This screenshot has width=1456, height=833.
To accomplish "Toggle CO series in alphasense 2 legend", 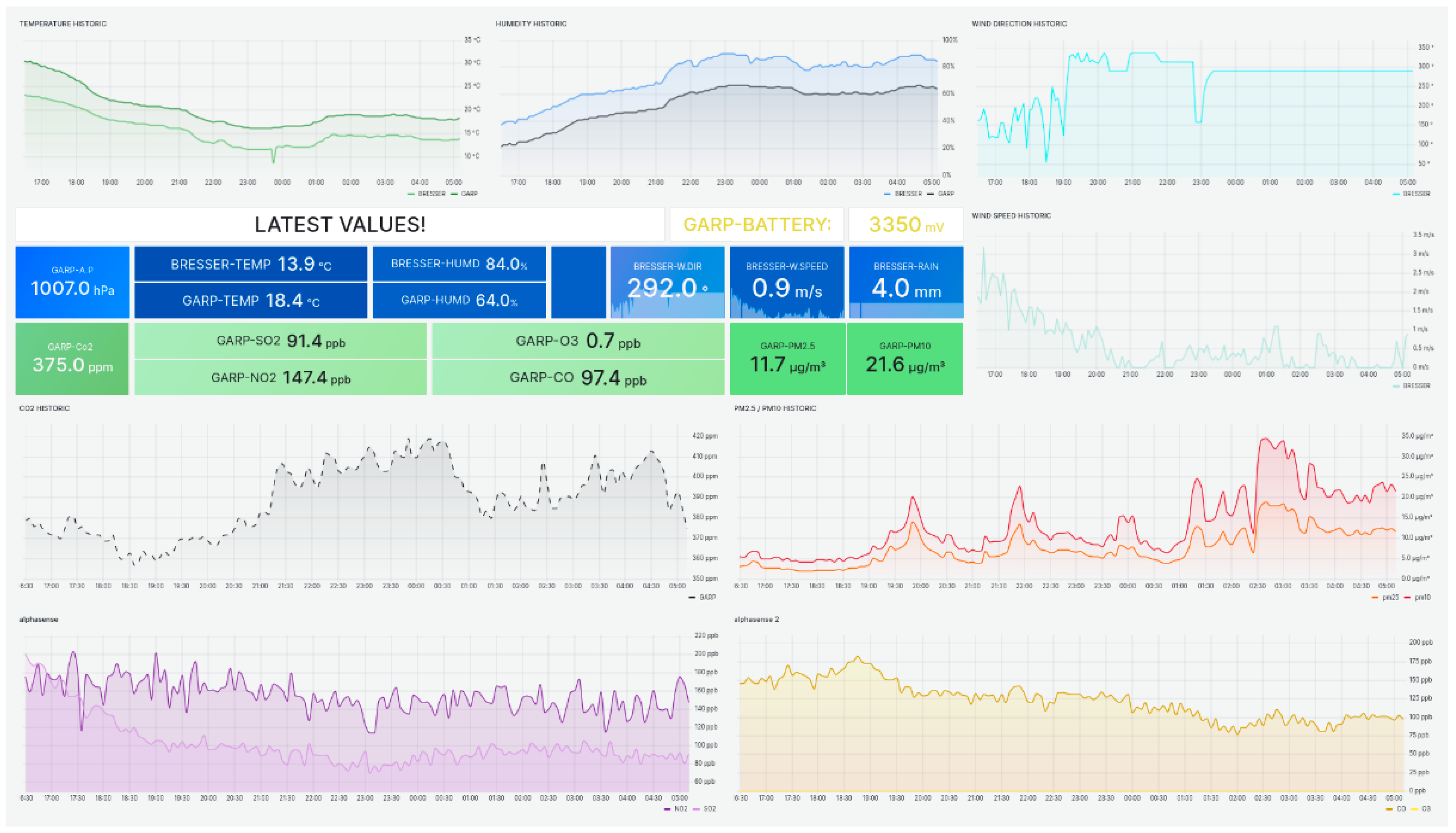I will pos(1401,809).
